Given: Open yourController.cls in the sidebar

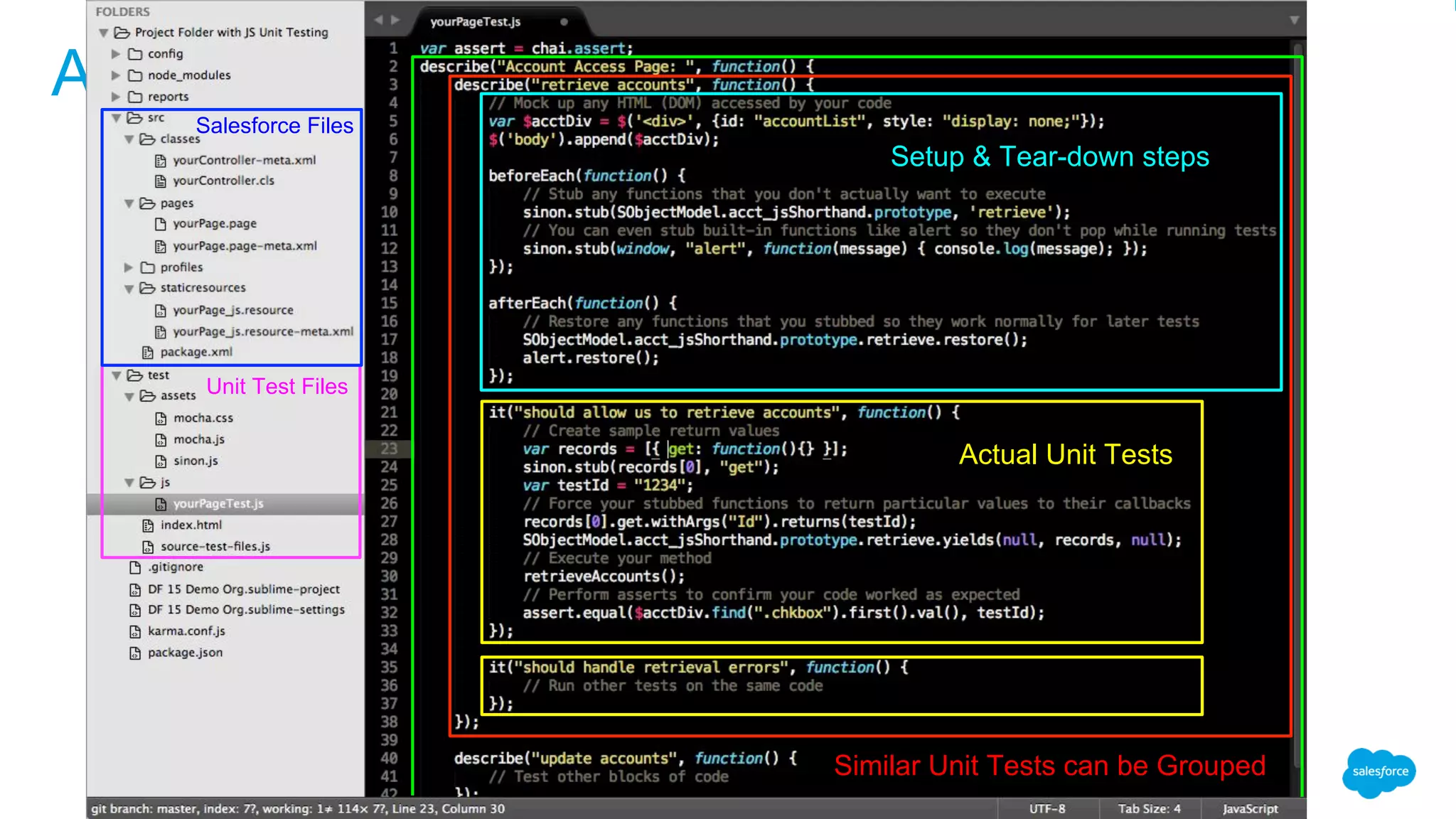Looking at the screenshot, I should tap(223, 181).
